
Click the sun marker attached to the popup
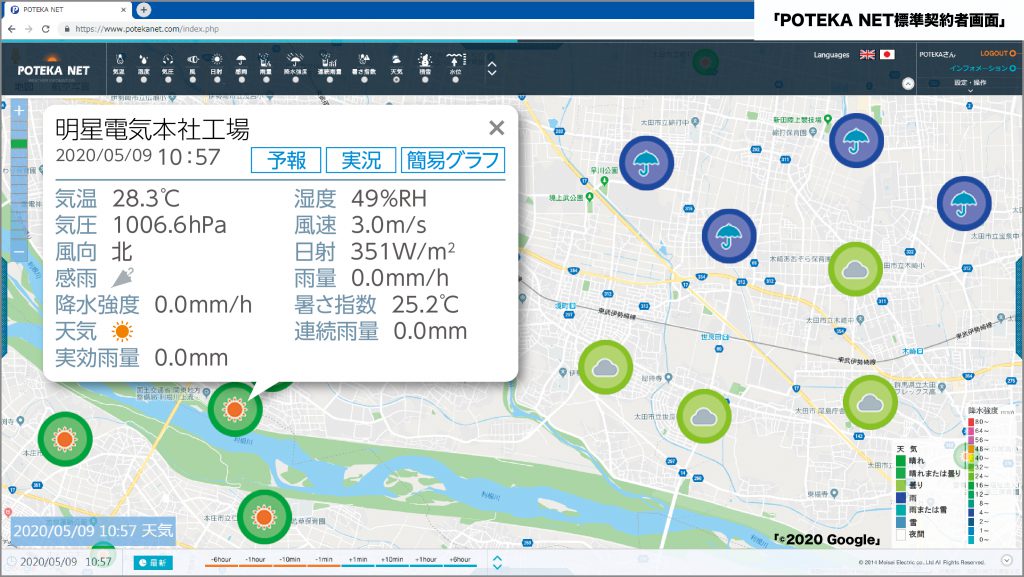pyautogui.click(x=234, y=409)
